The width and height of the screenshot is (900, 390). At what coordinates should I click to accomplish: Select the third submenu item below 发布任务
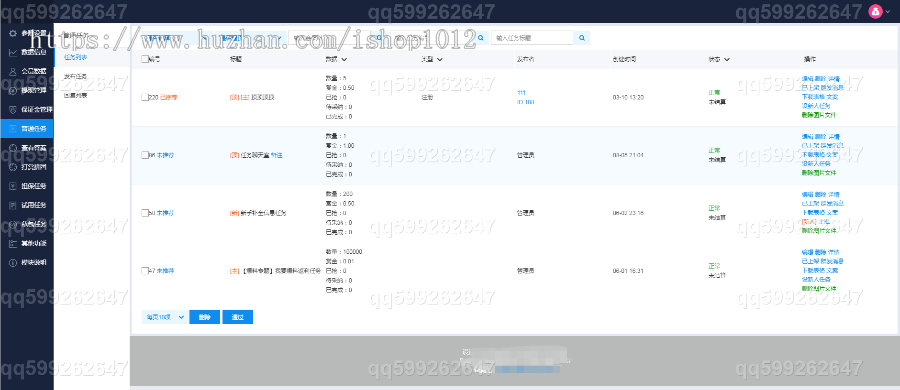75,95
